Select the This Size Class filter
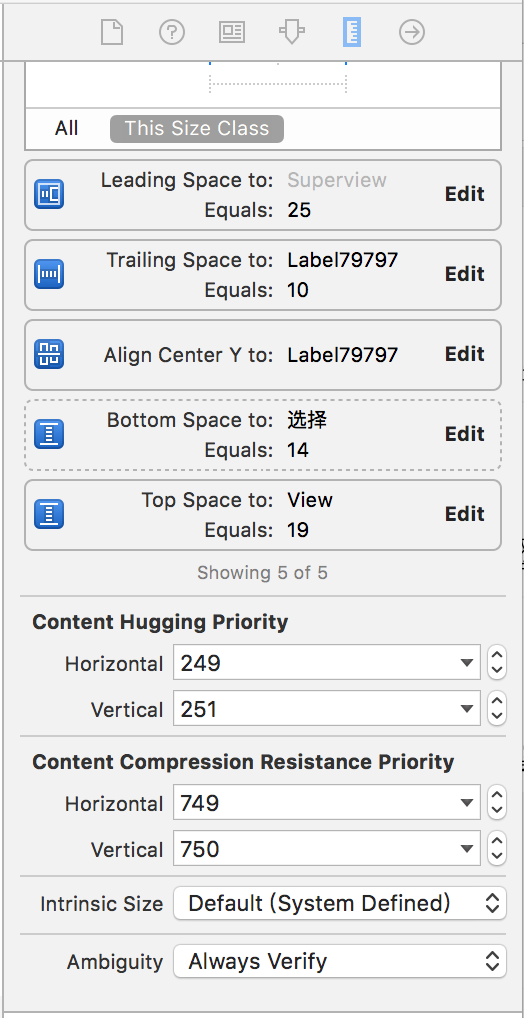 (x=197, y=129)
